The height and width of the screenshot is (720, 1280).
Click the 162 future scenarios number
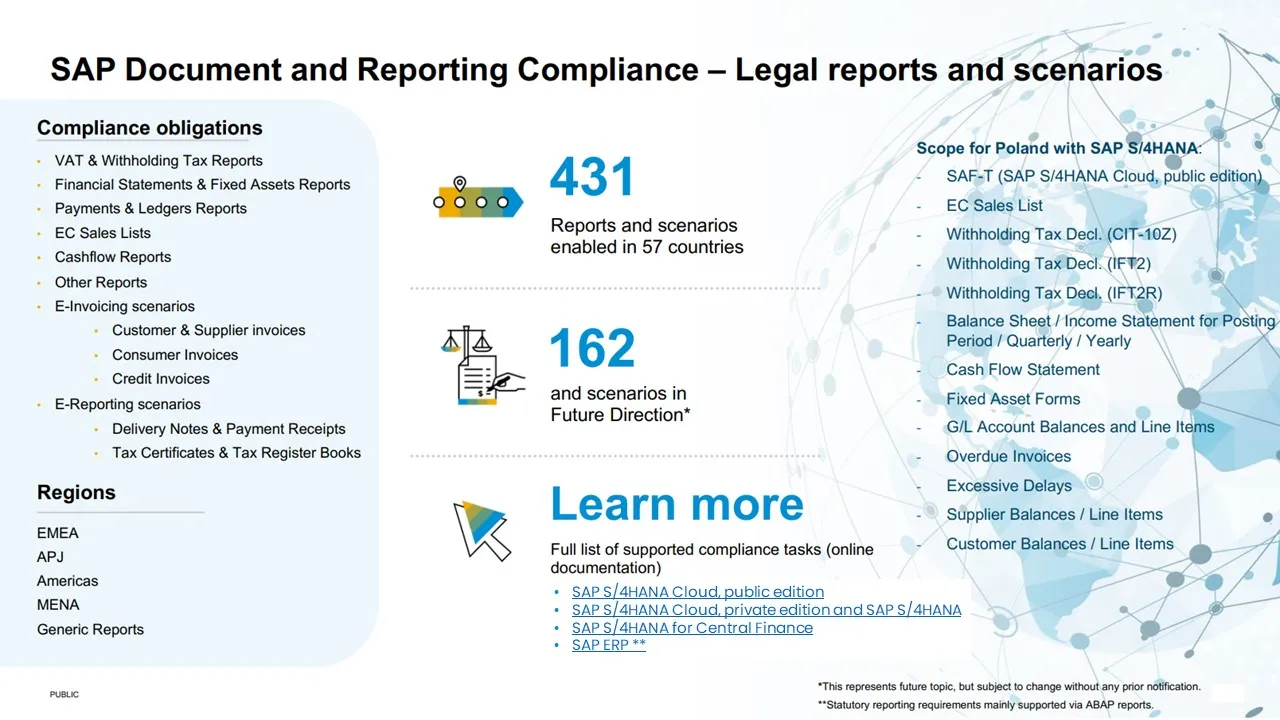tap(592, 348)
